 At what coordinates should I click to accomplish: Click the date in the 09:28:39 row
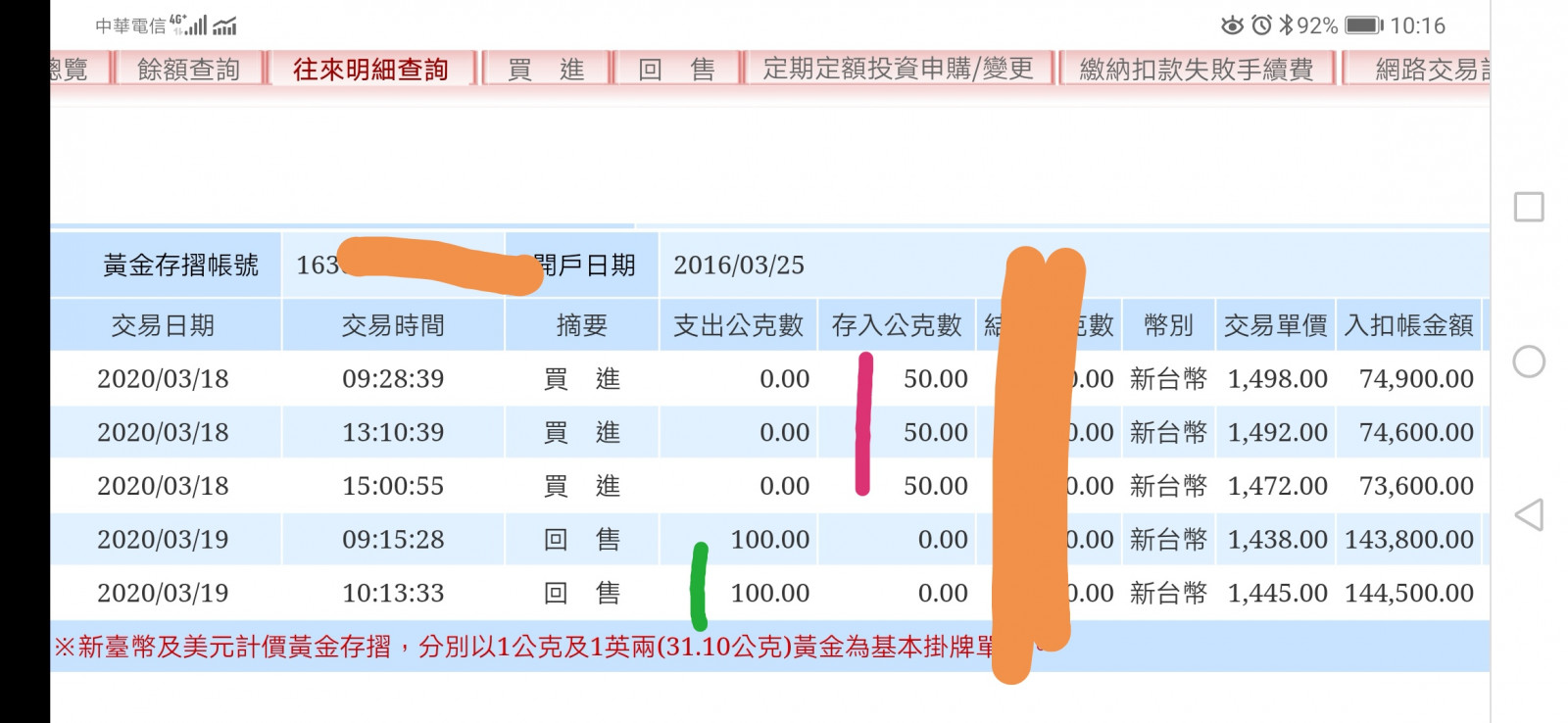pyautogui.click(x=163, y=379)
